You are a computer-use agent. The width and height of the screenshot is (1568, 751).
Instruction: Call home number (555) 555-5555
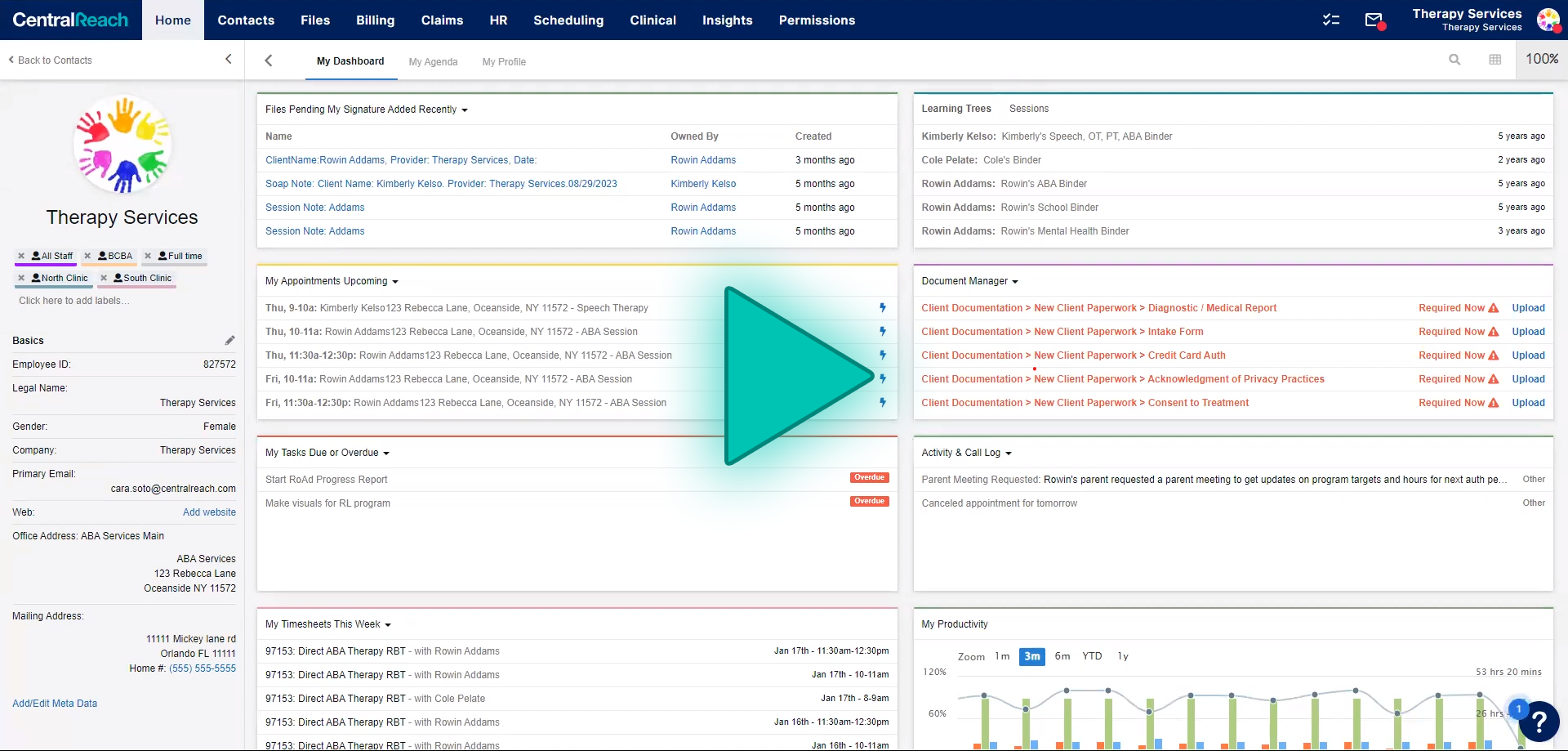coord(203,668)
